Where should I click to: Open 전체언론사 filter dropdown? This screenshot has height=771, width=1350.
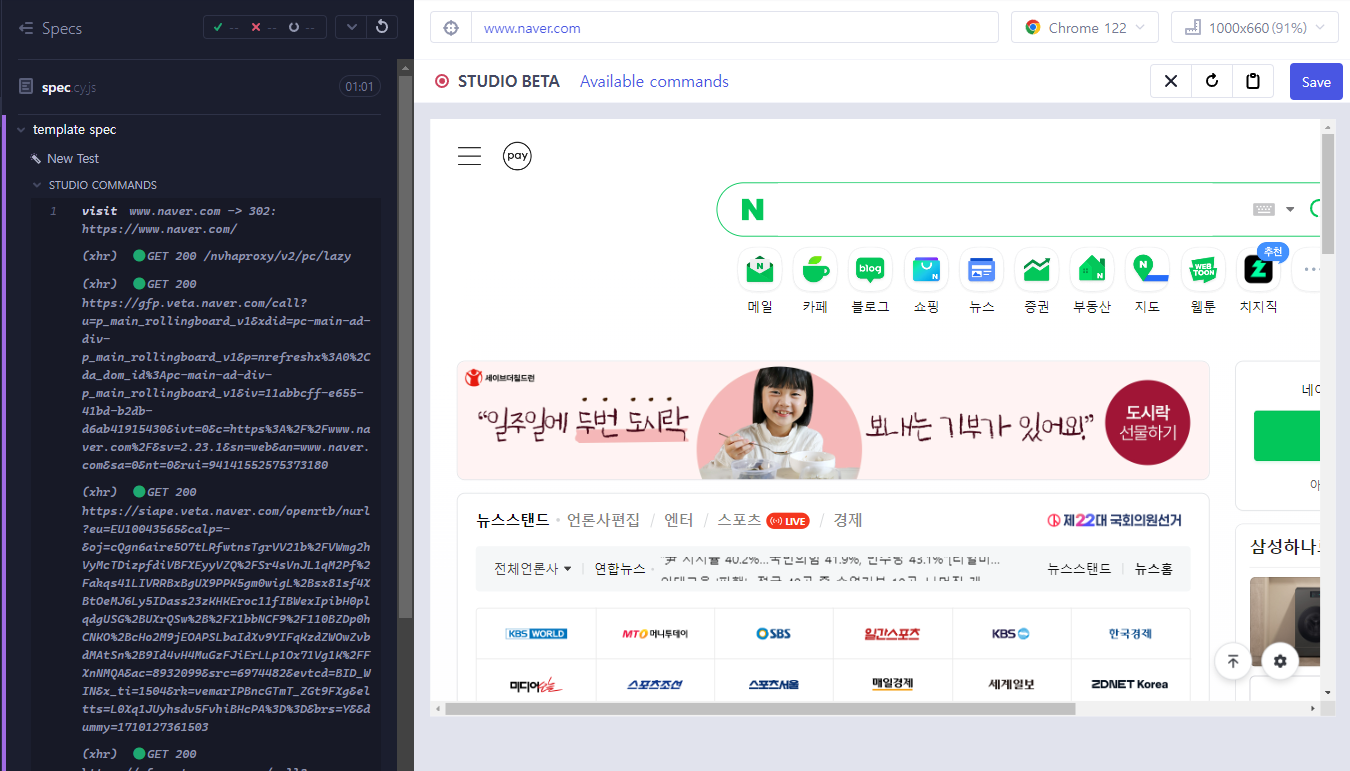point(533,569)
